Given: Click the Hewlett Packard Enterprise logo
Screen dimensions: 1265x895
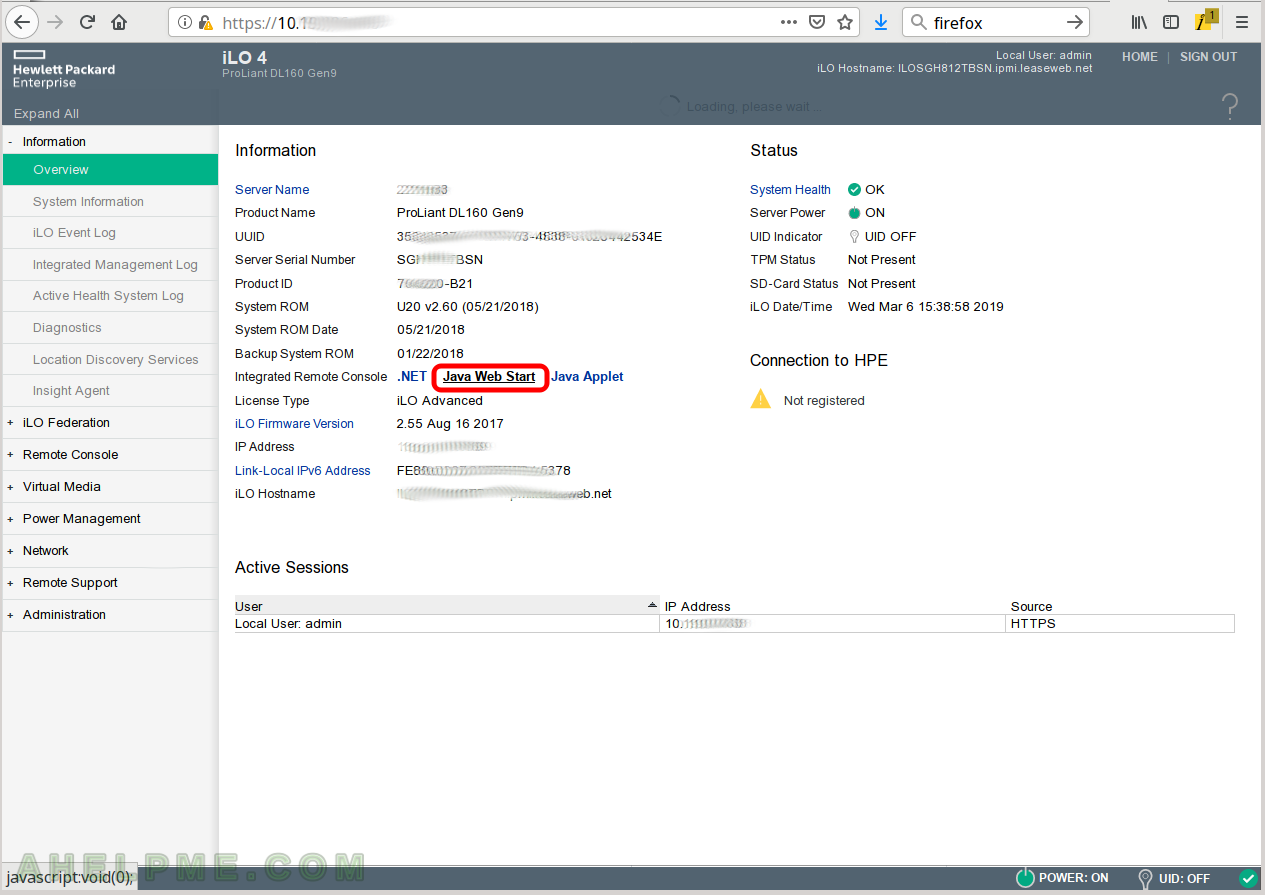Looking at the screenshot, I should click(63, 69).
